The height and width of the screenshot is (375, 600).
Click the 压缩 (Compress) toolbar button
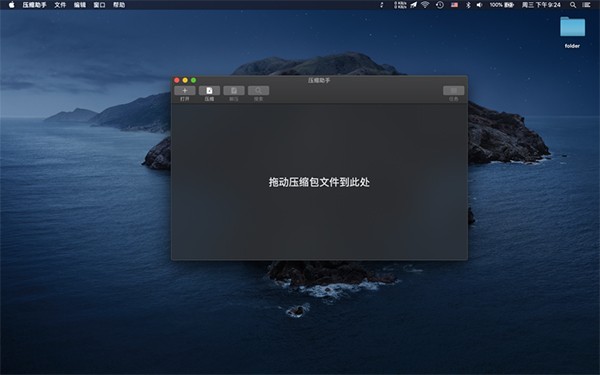point(209,91)
